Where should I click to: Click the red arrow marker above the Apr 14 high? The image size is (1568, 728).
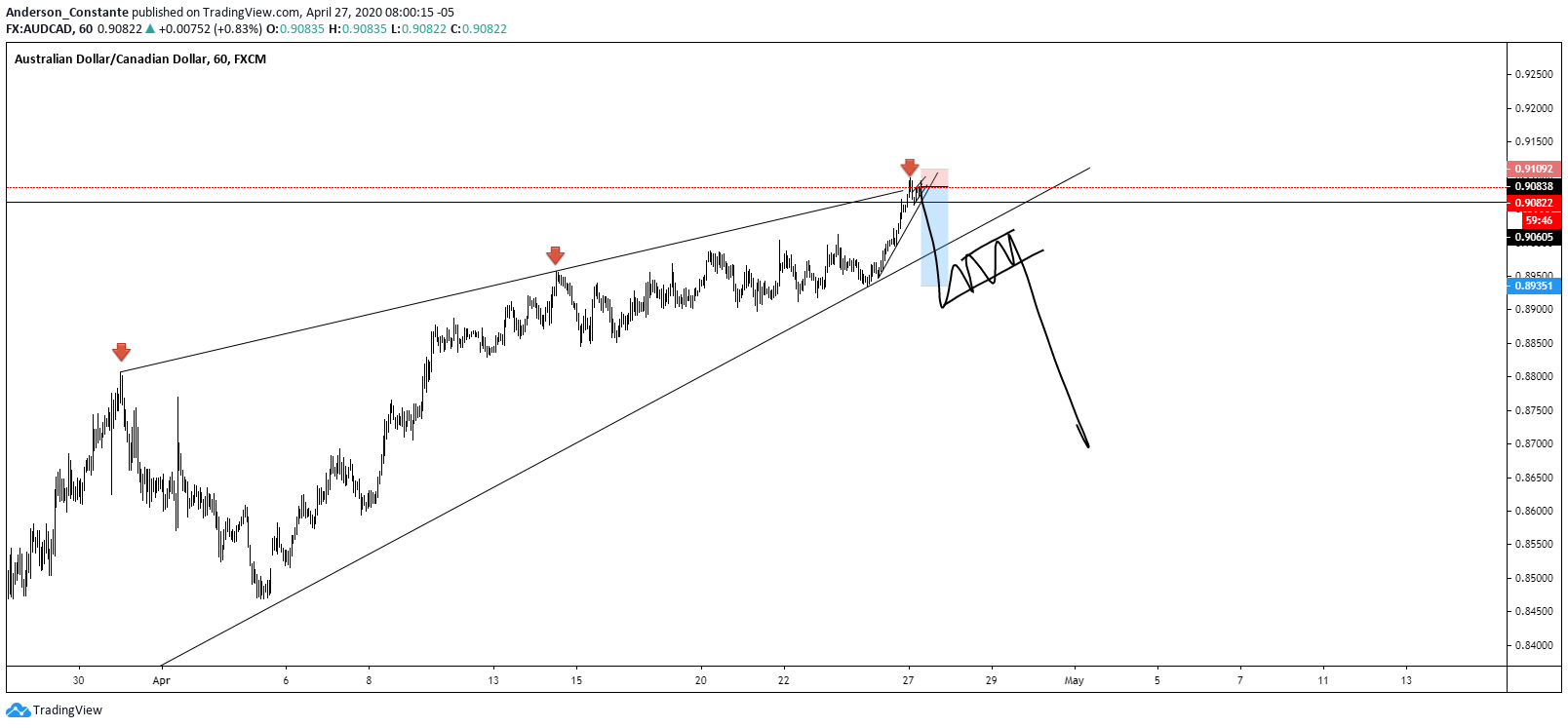click(x=555, y=255)
